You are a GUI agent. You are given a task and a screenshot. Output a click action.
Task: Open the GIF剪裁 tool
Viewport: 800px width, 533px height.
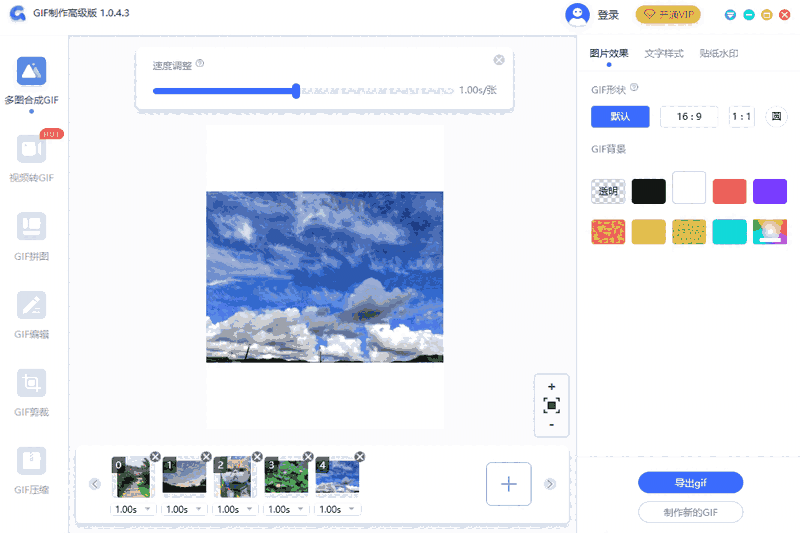click(31, 392)
